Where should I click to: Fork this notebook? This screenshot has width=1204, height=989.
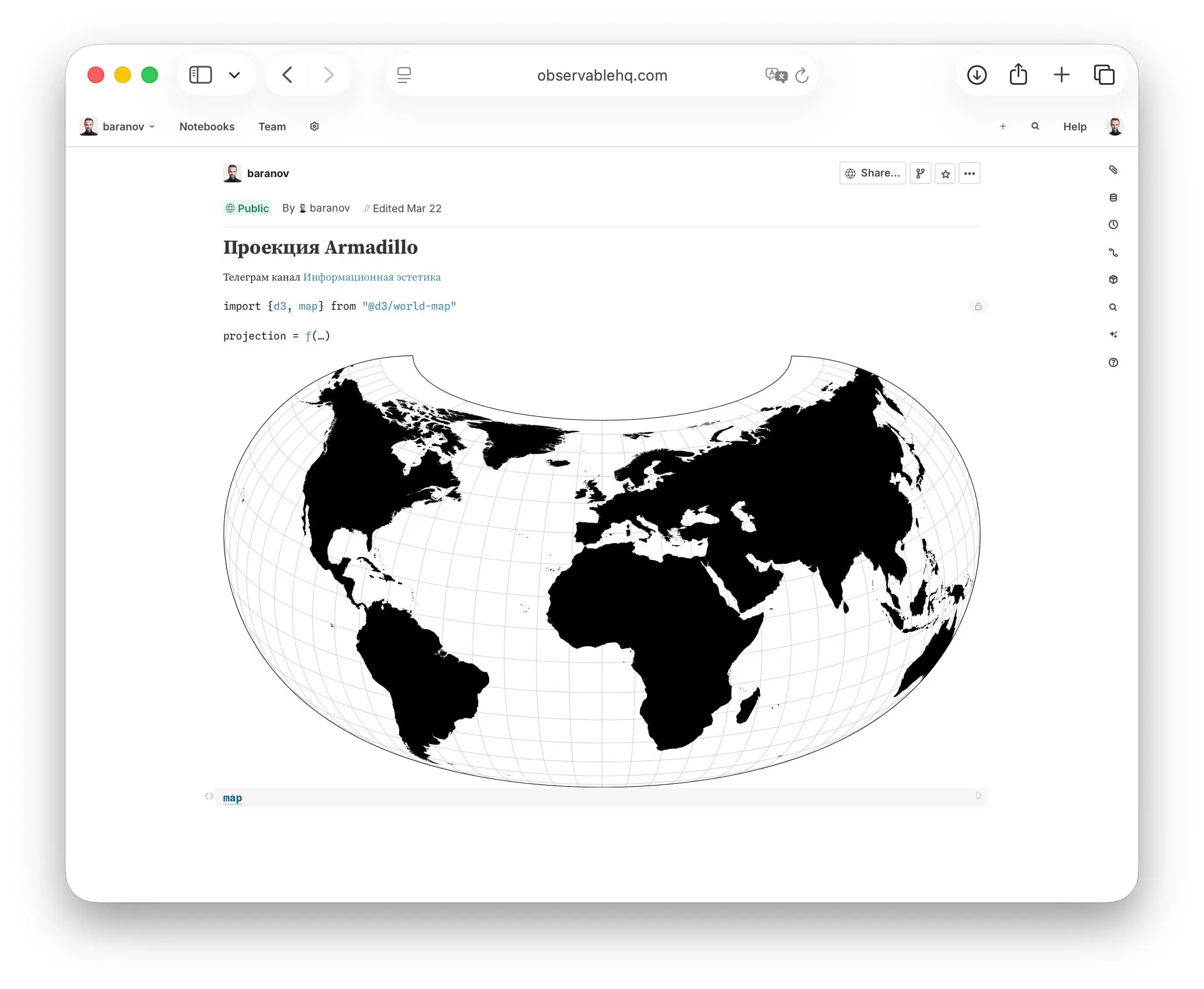[921, 173]
